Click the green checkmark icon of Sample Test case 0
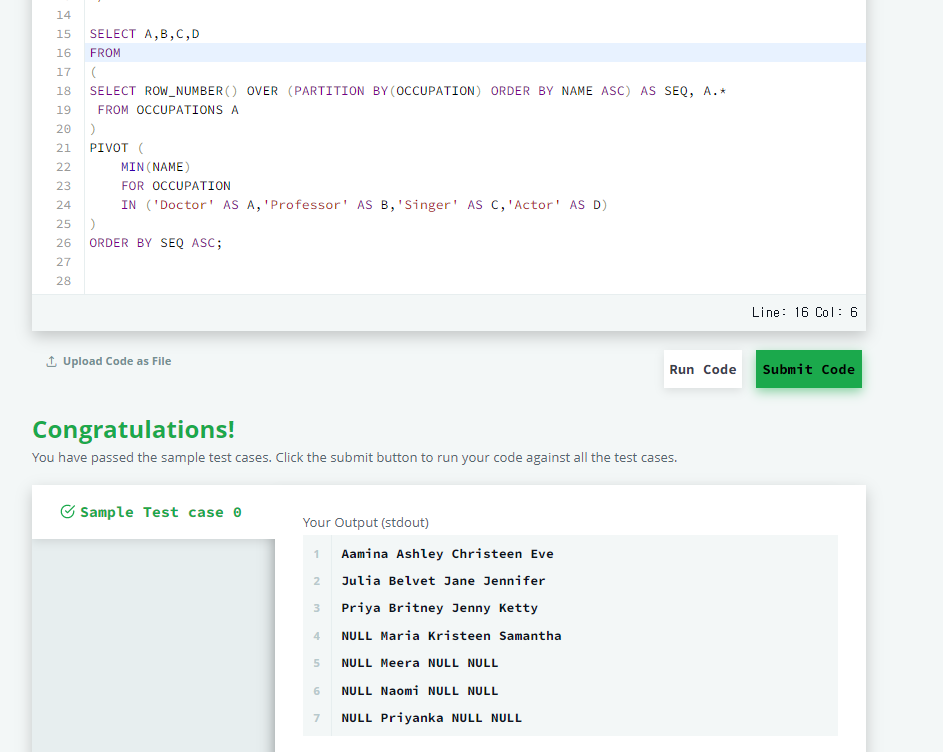 [67, 512]
